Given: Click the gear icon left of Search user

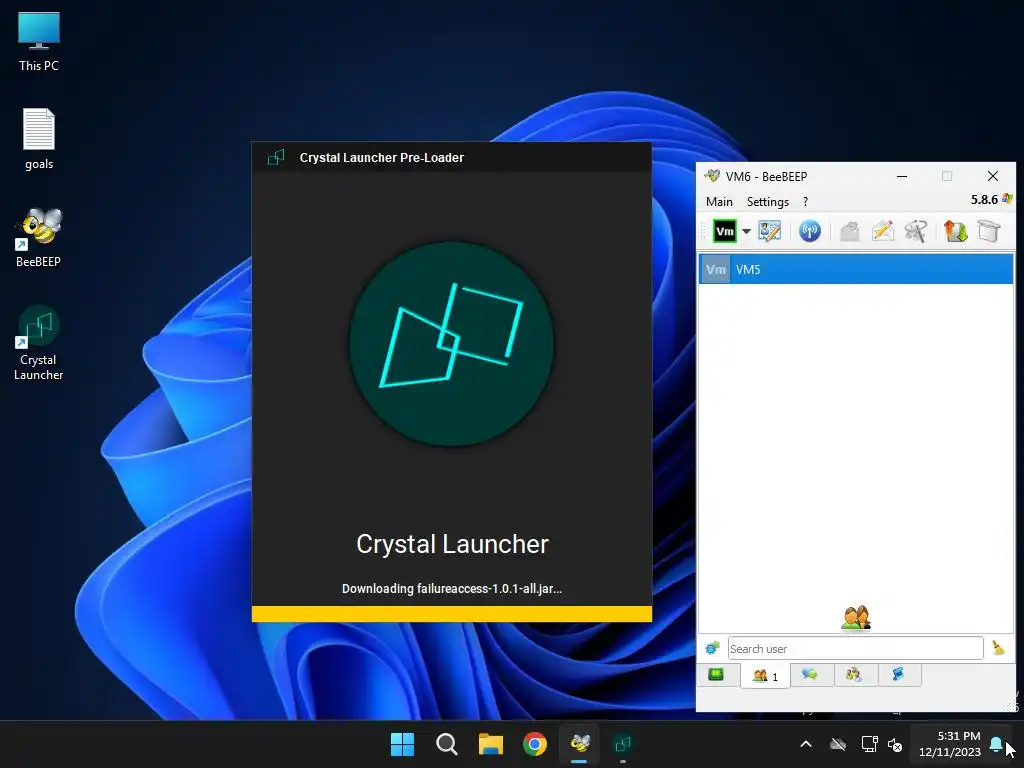Looking at the screenshot, I should [x=712, y=648].
